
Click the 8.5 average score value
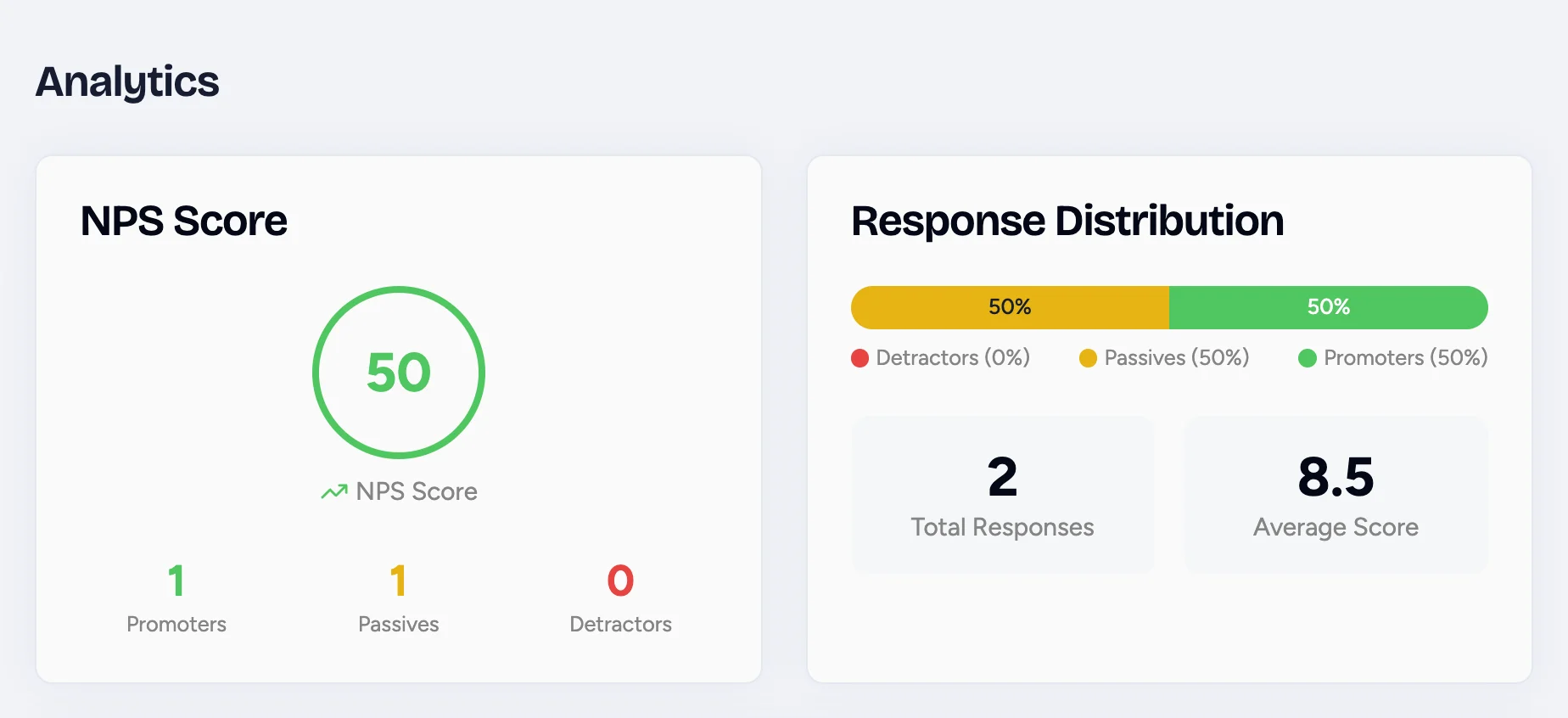[1336, 477]
